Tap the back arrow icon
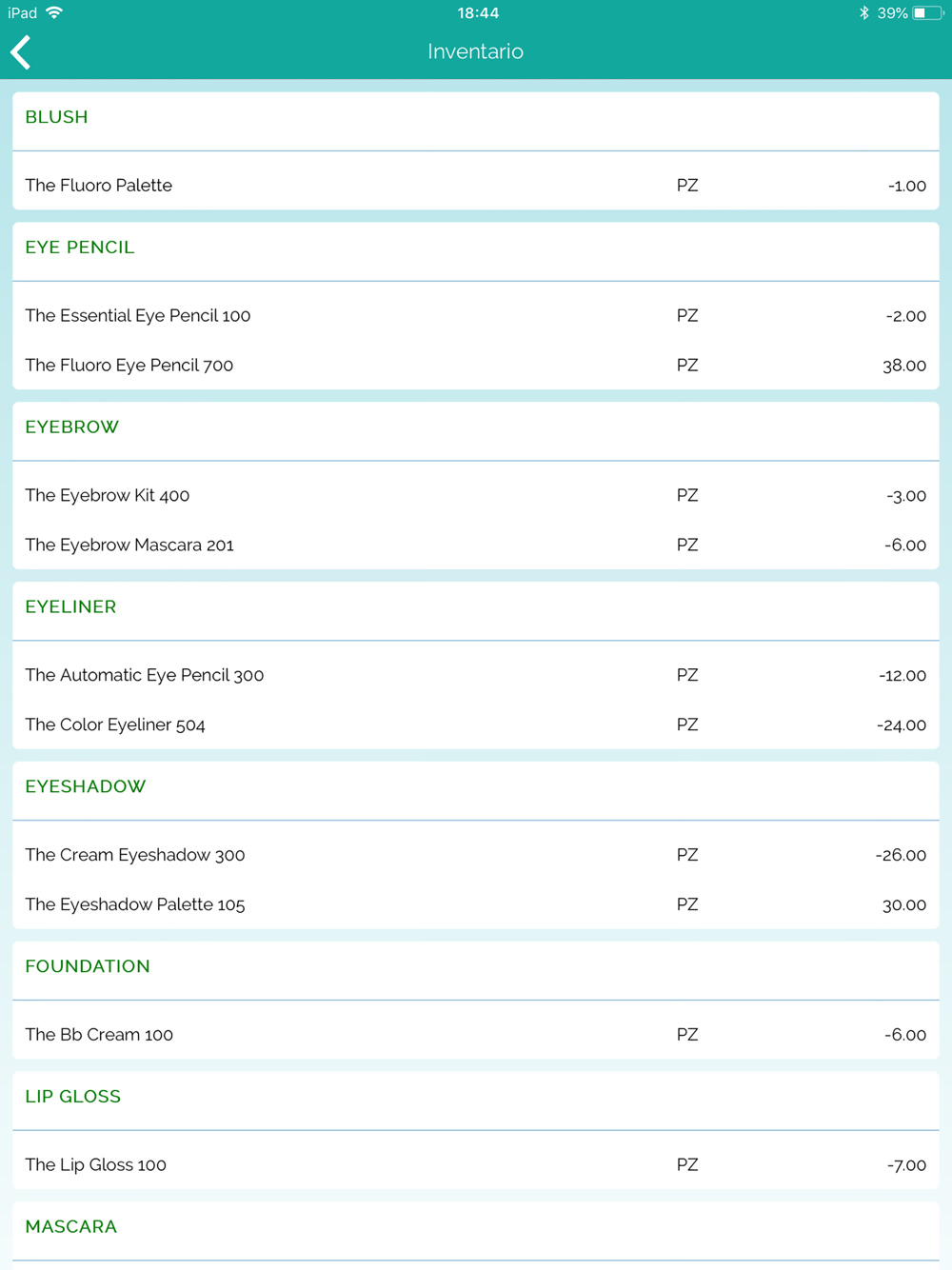The height and width of the screenshot is (1270, 952). pyautogui.click(x=21, y=52)
